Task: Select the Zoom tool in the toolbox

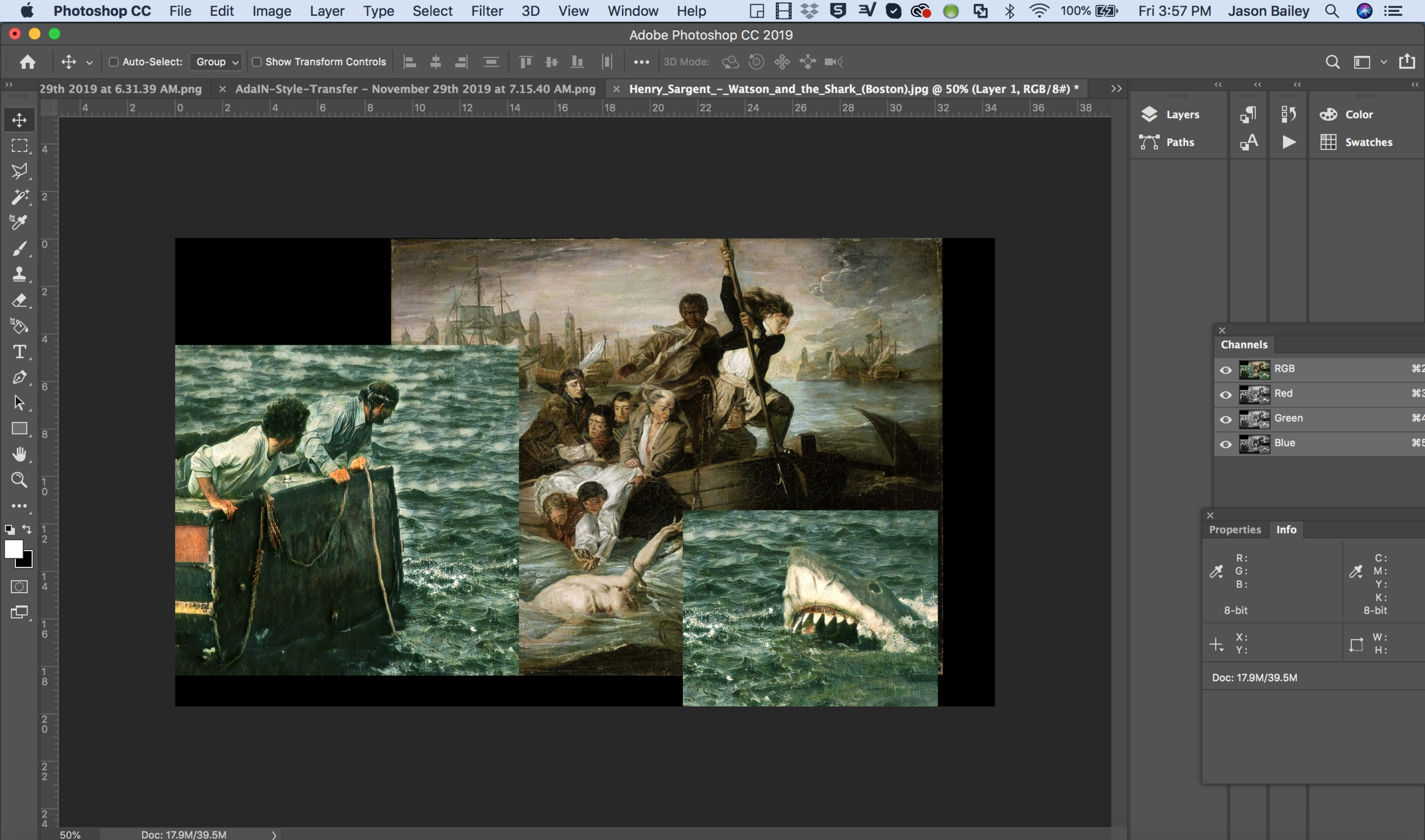Action: click(x=19, y=480)
